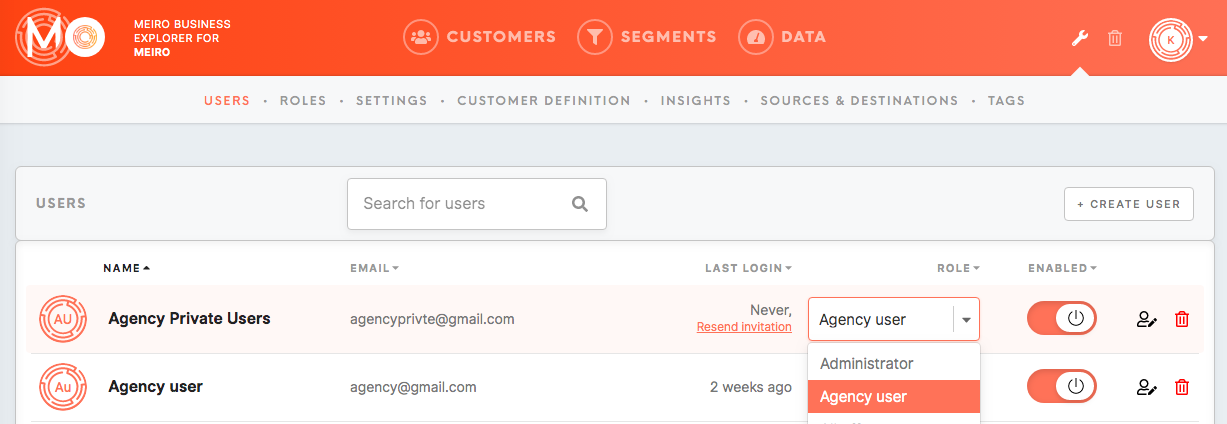Edit the agency@gmail.com user account
Viewport: 1227px width, 424px height.
point(1146,388)
